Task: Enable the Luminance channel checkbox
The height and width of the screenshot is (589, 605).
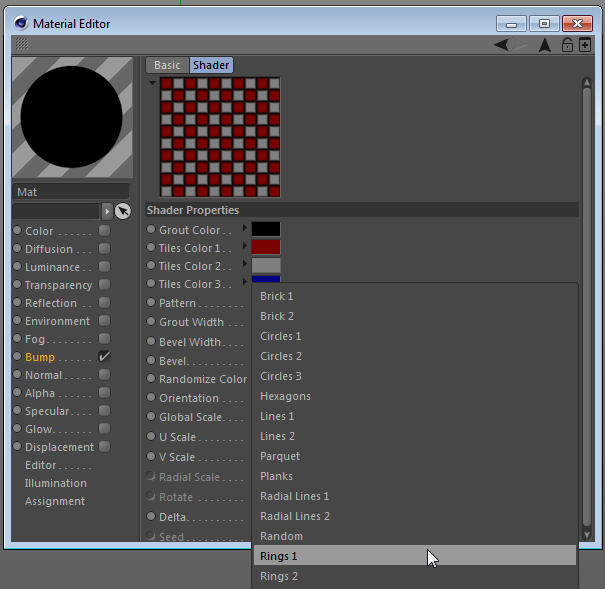Action: point(104,267)
